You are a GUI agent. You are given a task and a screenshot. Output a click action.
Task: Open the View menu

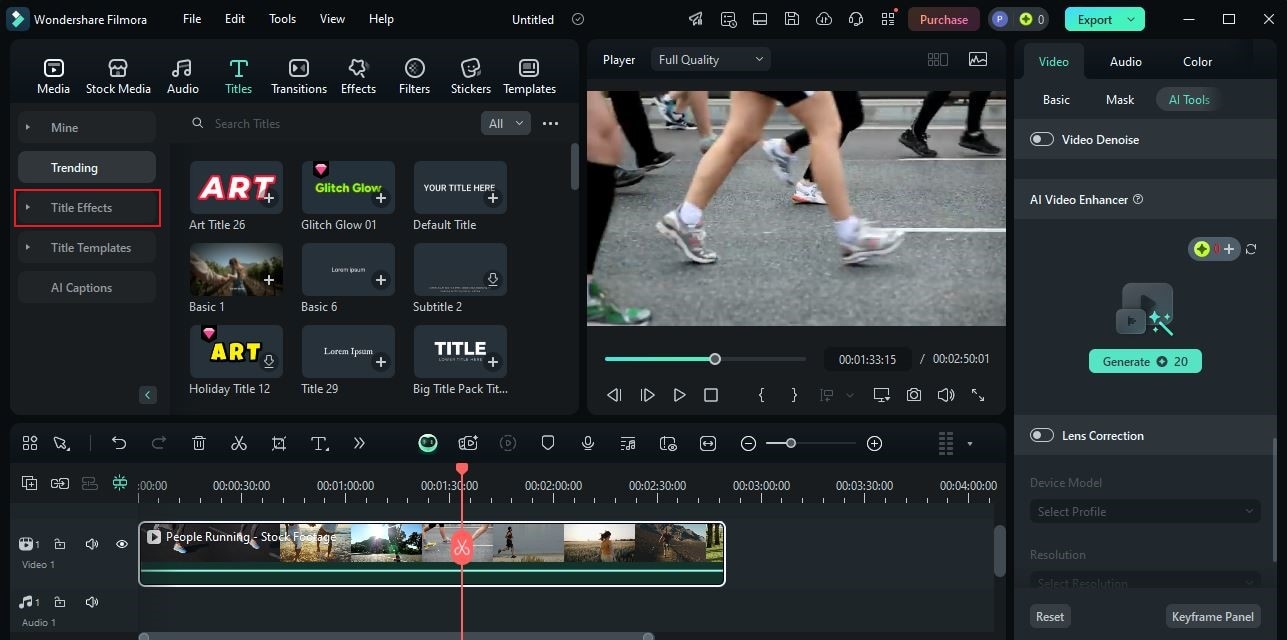(x=332, y=19)
